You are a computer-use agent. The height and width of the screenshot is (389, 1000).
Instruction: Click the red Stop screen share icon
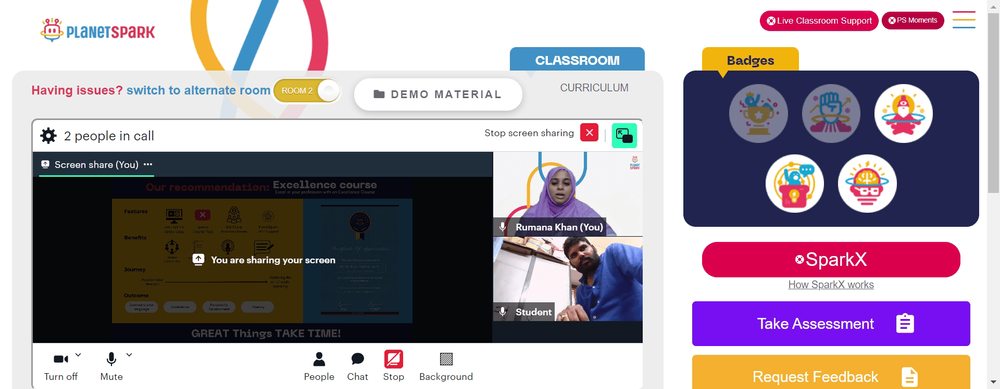393,359
